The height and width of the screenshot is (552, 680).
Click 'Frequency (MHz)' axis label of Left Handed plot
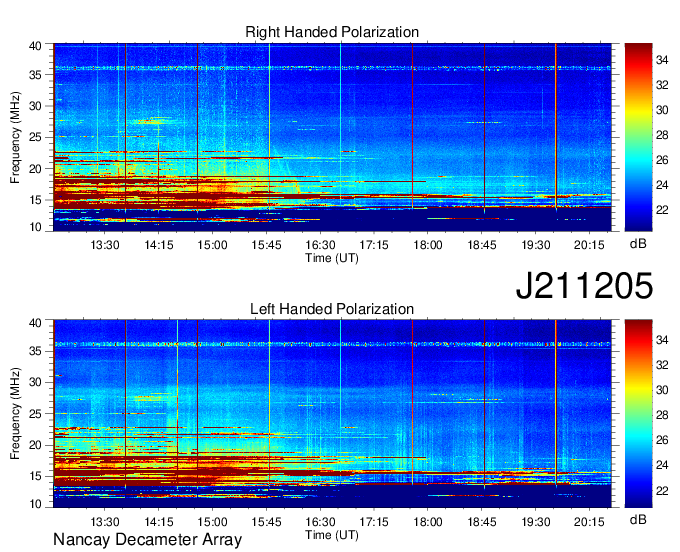[15, 414]
